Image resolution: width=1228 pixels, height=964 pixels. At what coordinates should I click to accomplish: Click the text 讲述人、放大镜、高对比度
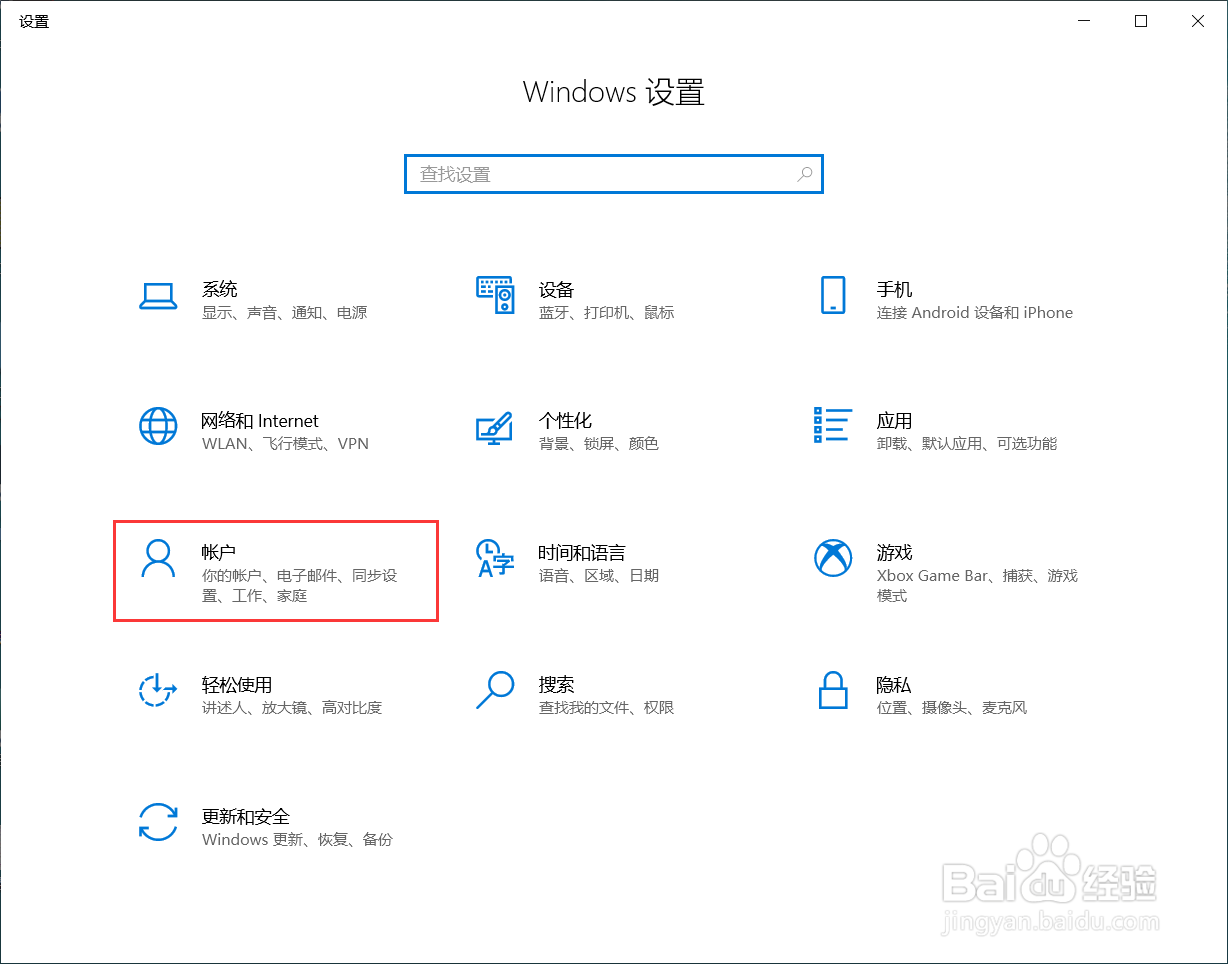pos(292,708)
